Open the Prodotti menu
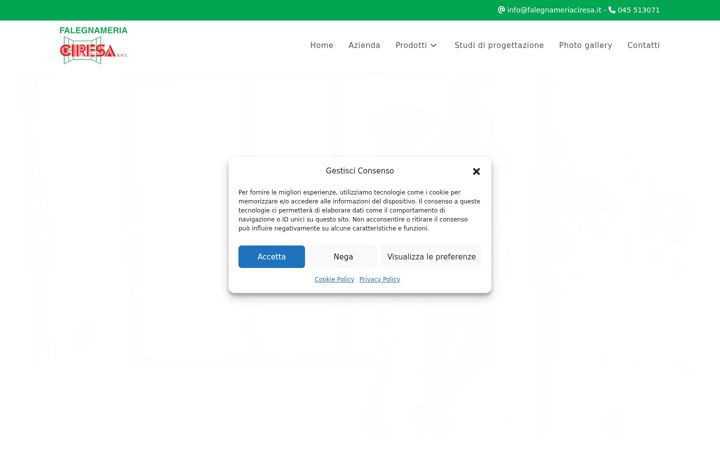720x450 pixels. (x=411, y=45)
